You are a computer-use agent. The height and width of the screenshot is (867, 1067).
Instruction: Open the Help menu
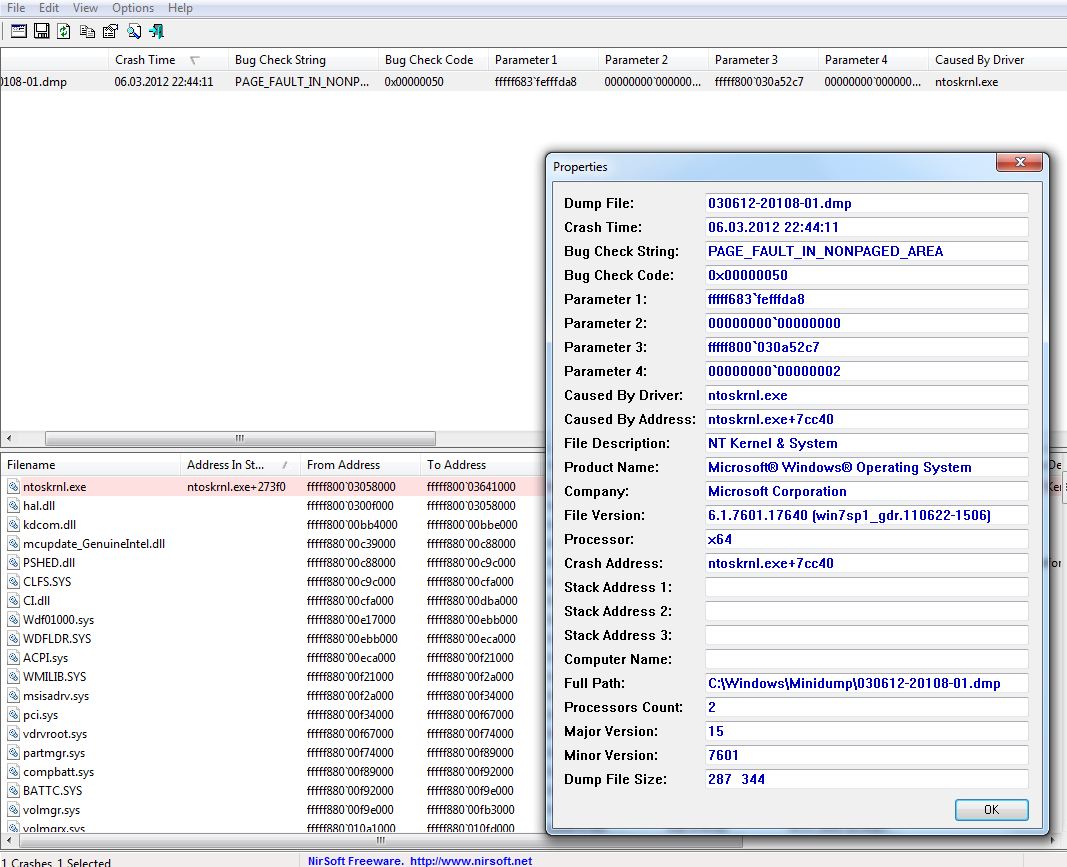[x=180, y=7]
